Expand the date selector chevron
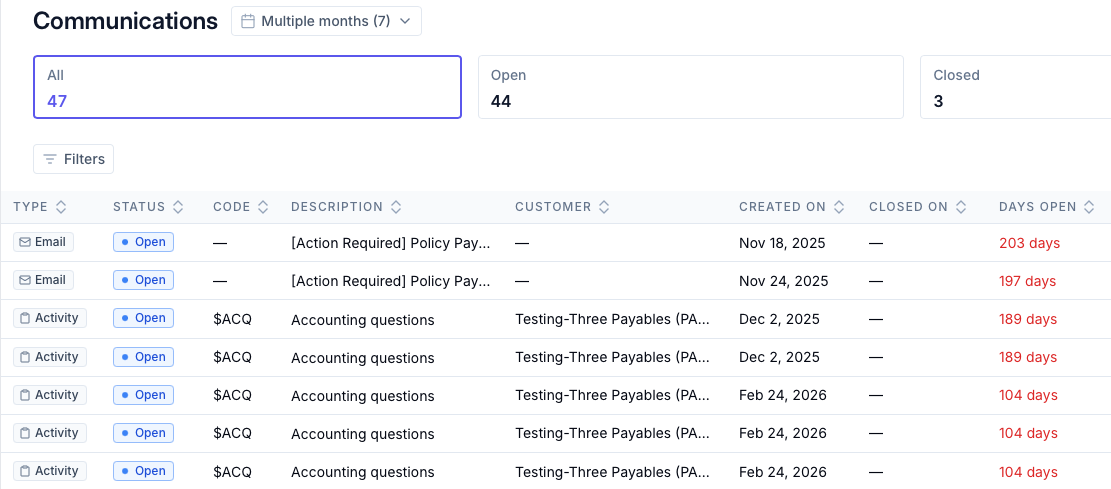The image size is (1111, 489). click(405, 21)
